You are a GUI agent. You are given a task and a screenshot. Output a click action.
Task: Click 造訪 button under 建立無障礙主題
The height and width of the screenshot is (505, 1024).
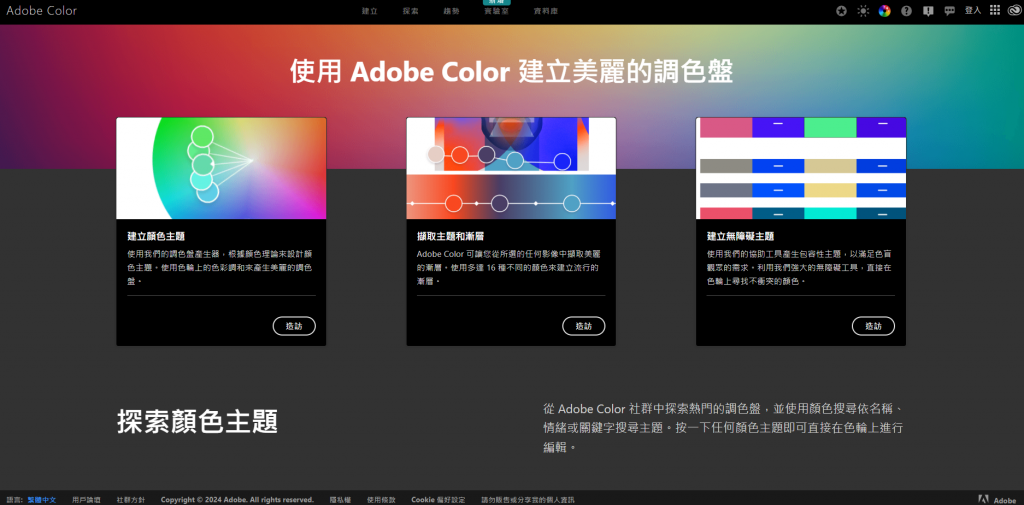point(873,326)
